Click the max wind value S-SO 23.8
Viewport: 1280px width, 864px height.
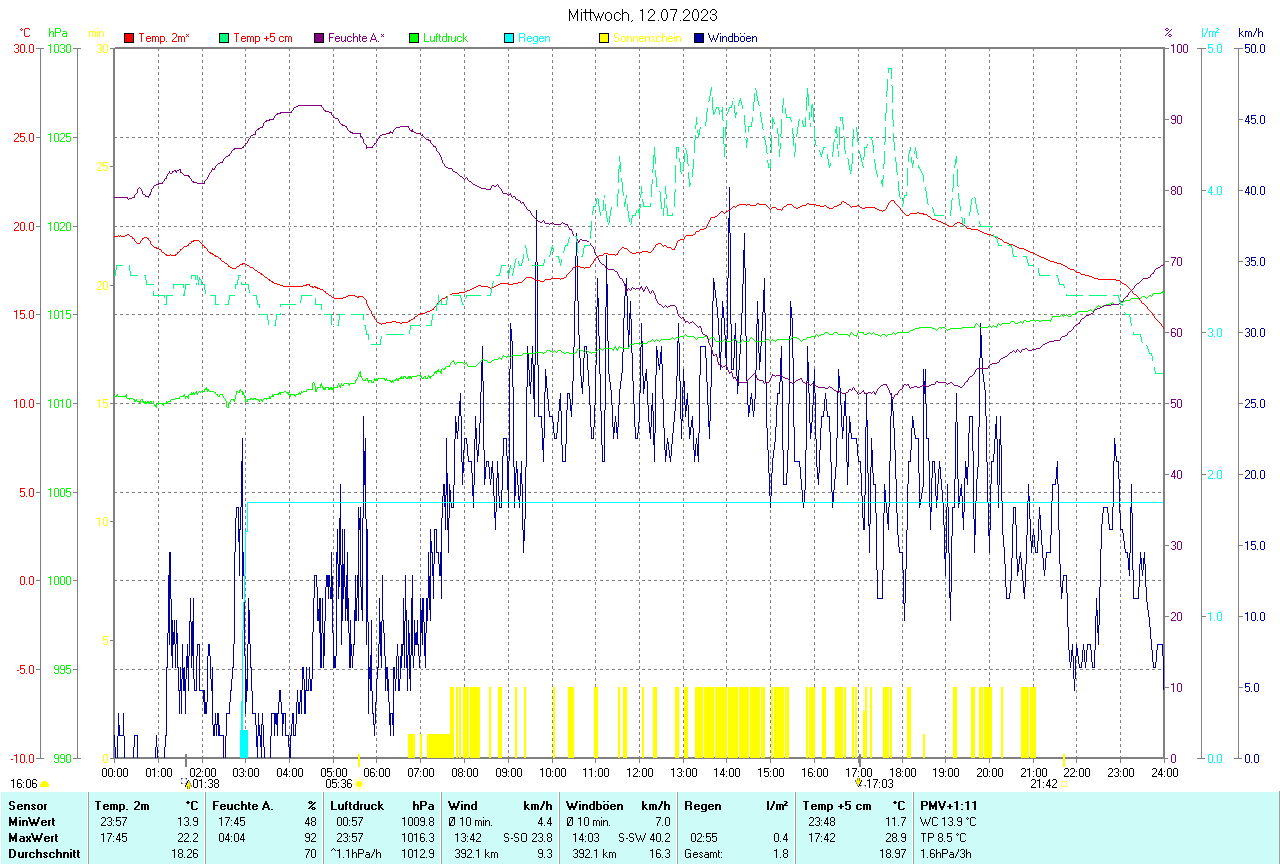click(x=527, y=838)
